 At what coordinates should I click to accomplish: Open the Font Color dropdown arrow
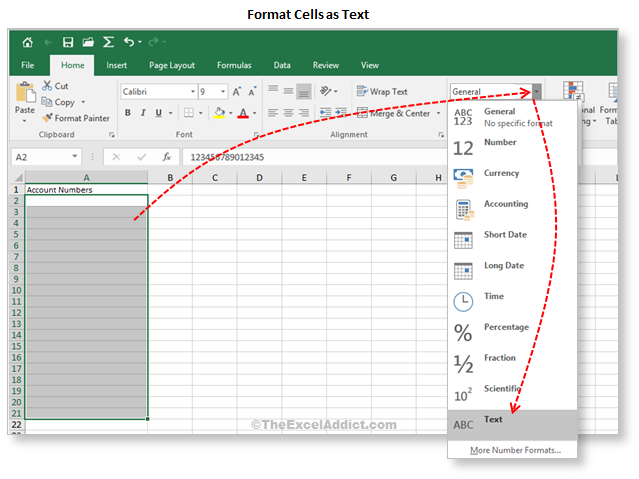coord(255,113)
